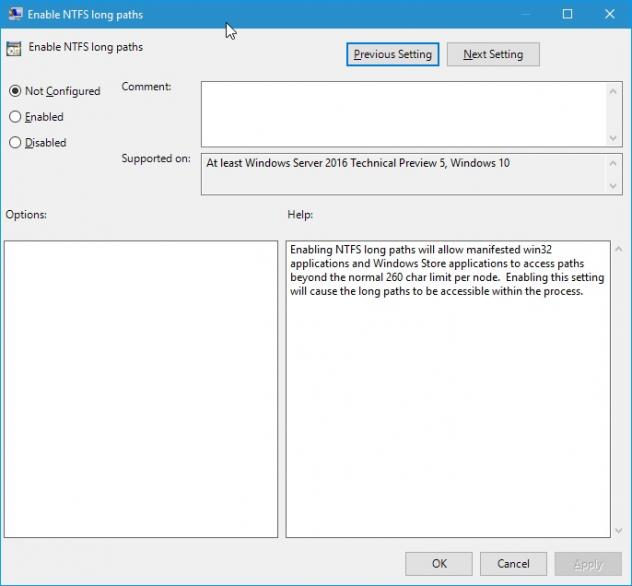Click the Help pane scroll down arrow
Image resolution: width=632 pixels, height=586 pixels.
[x=617, y=529]
